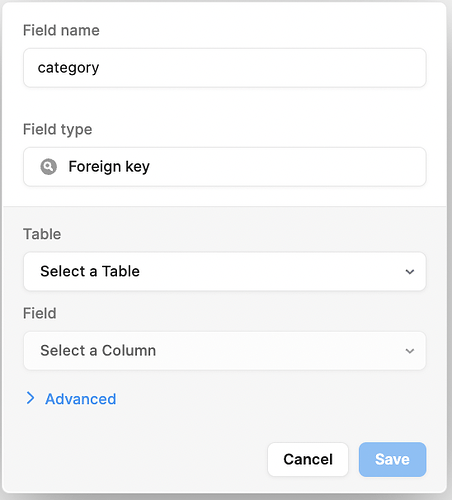The height and width of the screenshot is (500, 452).
Task: Click the Cancel button
Action: point(308,459)
